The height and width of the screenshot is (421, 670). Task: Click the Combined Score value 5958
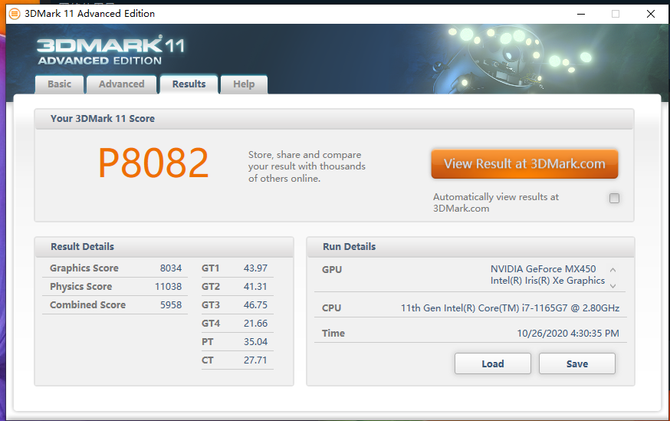pyautogui.click(x=170, y=305)
